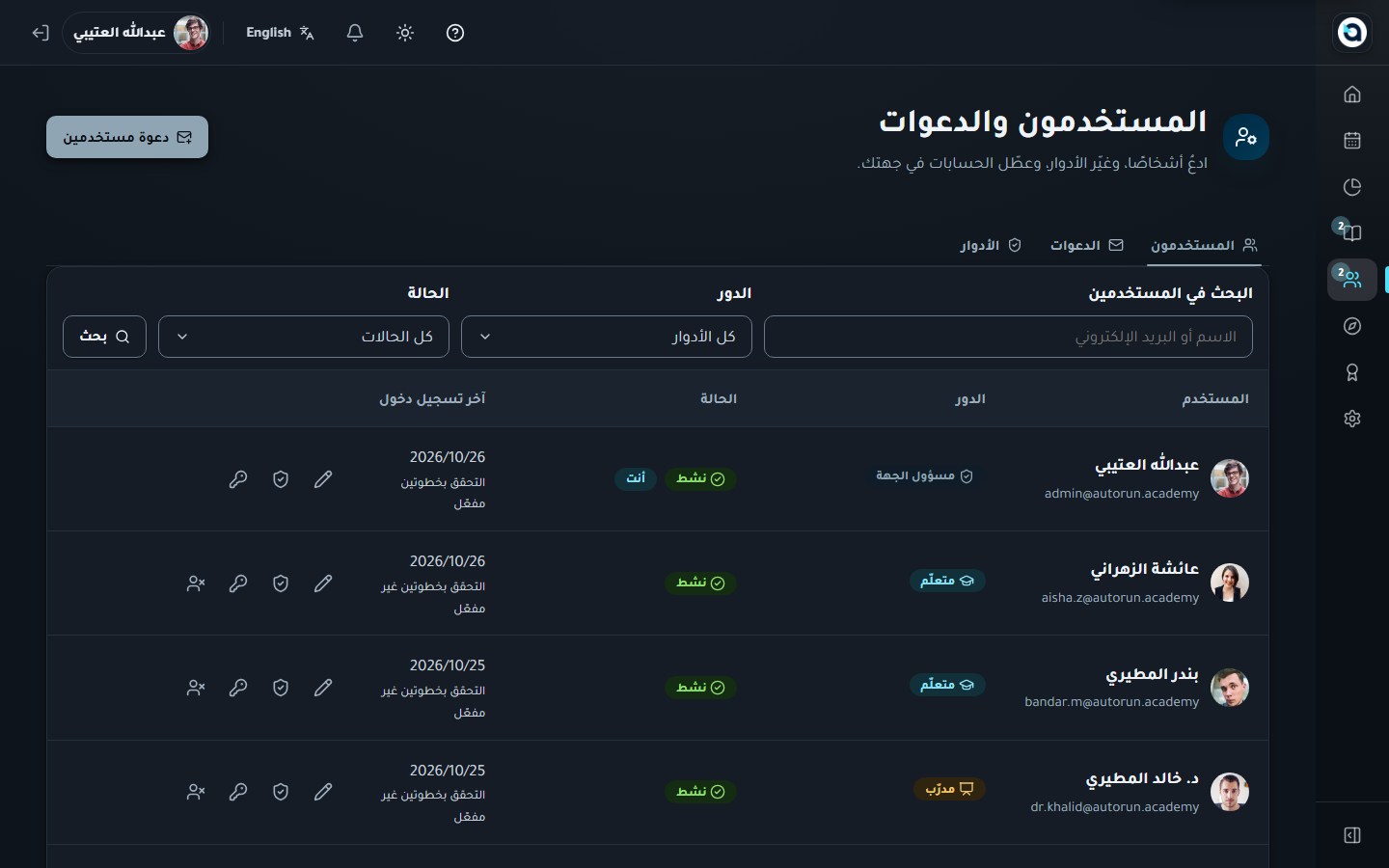
Task: Switch to المستخدمون tab
Action: coord(1204,245)
